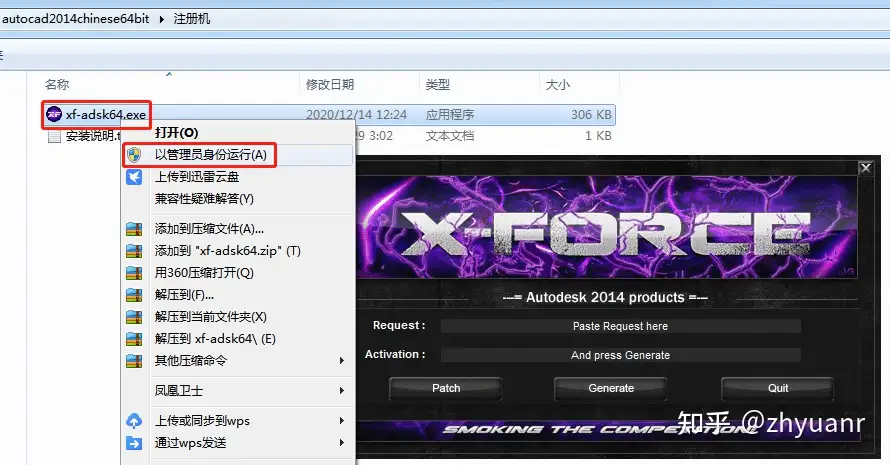The height and width of the screenshot is (465, 890).
Task: Click the Activation output field
Action: pyautogui.click(x=620, y=355)
